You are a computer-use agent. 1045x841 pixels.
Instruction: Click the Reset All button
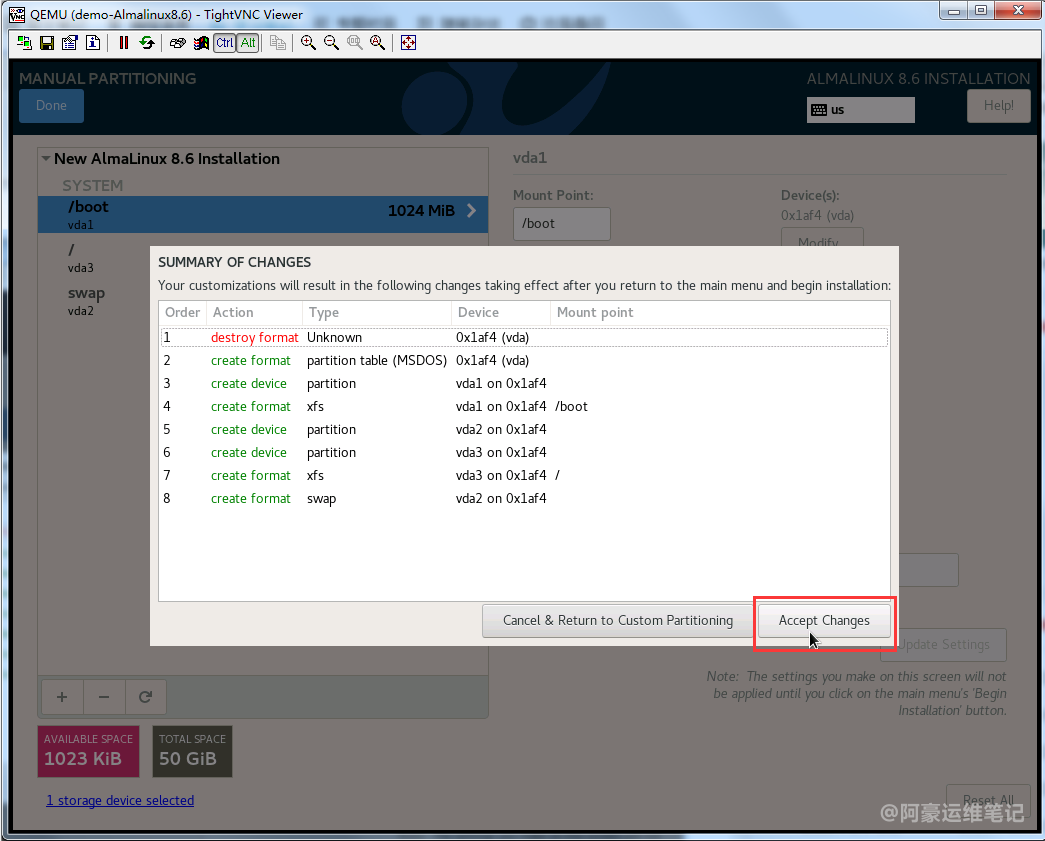click(x=988, y=800)
